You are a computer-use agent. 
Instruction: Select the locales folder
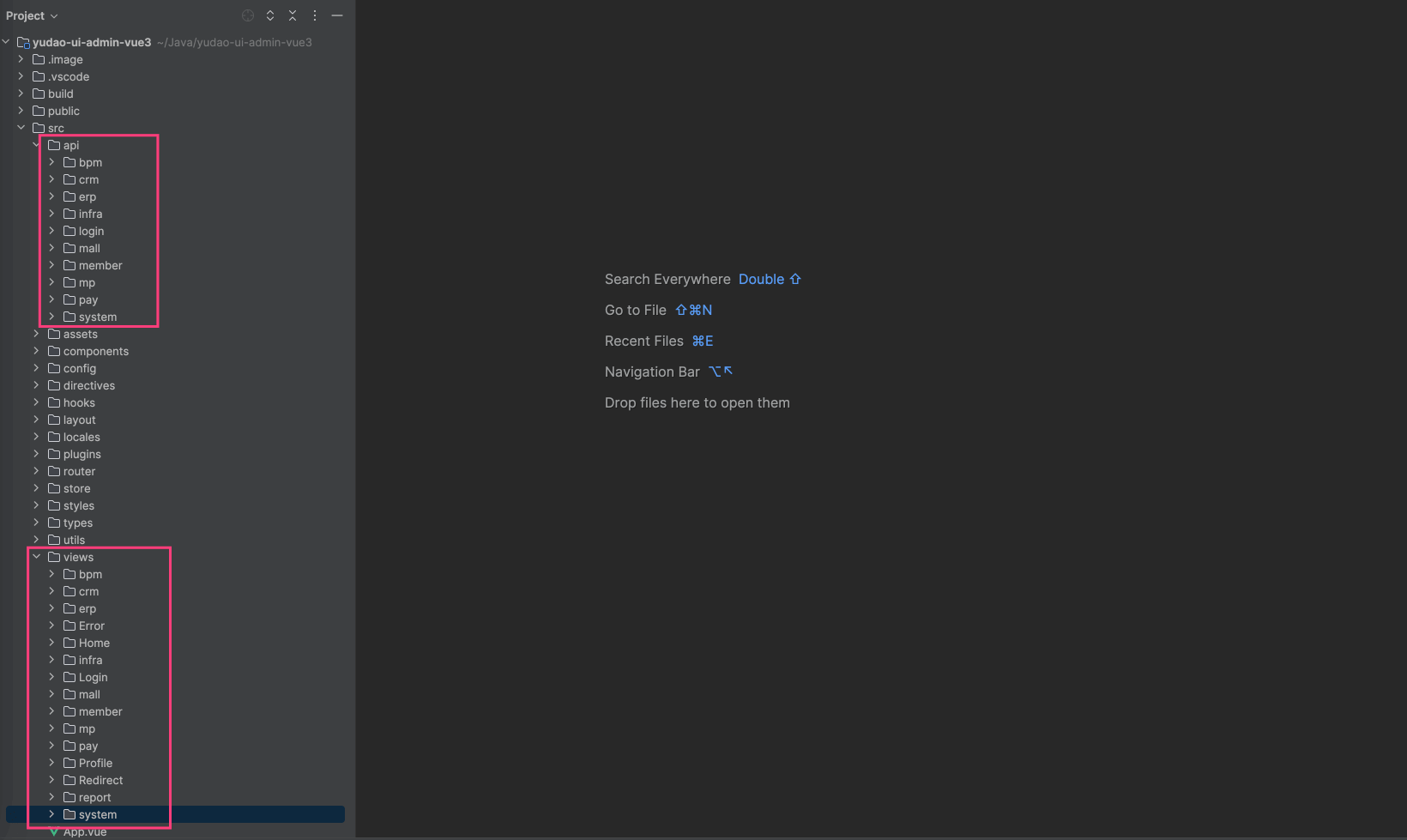click(82, 437)
